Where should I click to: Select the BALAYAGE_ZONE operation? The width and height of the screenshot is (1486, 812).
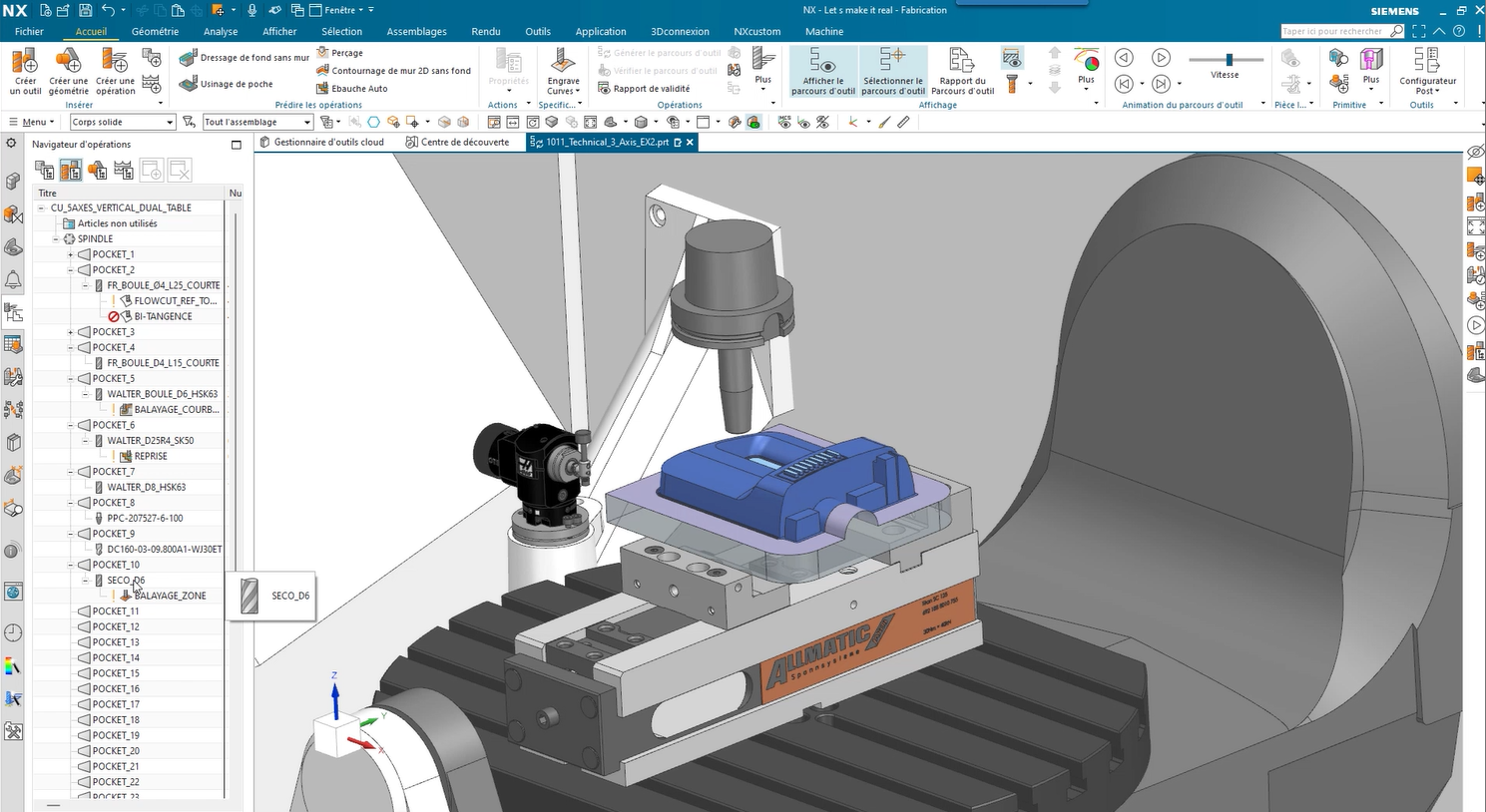pos(170,596)
